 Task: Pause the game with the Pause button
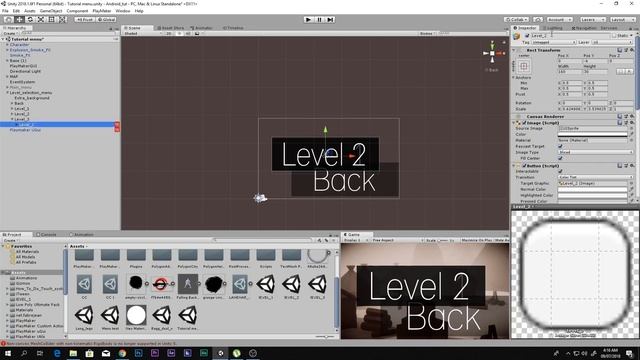pyautogui.click(x=319, y=19)
